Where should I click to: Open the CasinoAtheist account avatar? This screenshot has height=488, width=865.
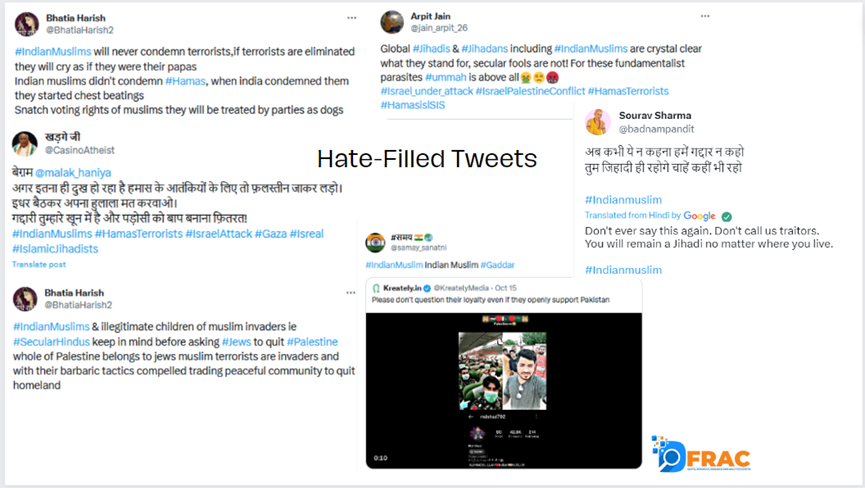(25, 144)
